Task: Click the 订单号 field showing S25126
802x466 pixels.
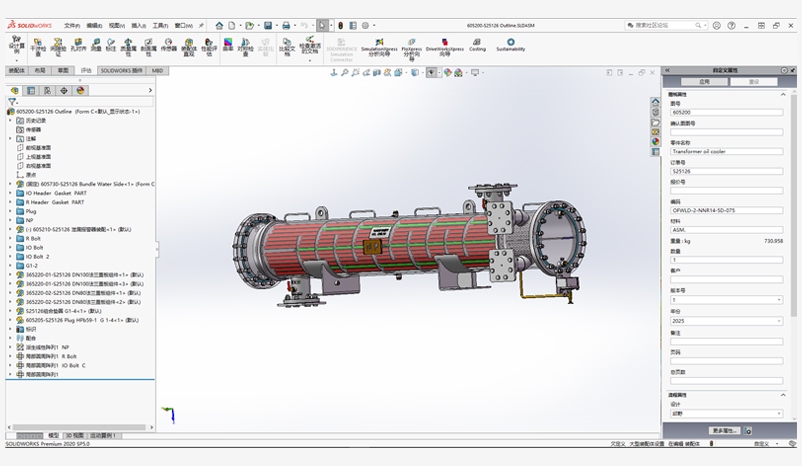Action: pos(727,171)
